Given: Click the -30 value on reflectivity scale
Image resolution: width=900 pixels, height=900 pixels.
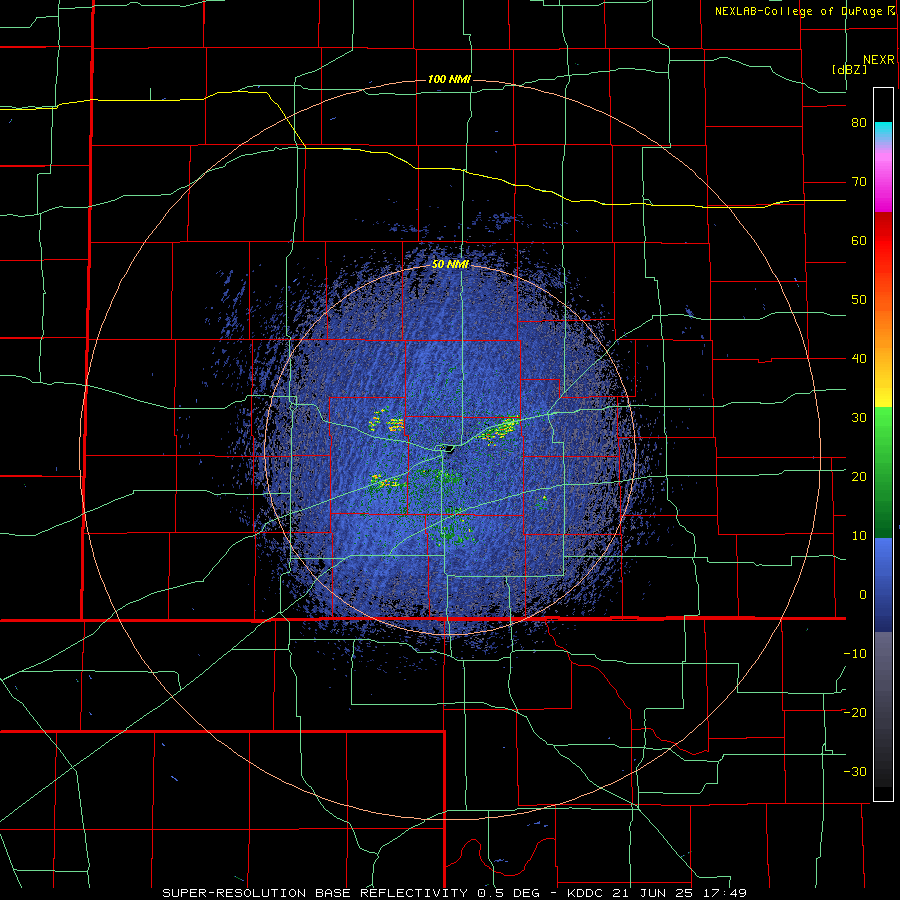Looking at the screenshot, I should click(x=855, y=771).
